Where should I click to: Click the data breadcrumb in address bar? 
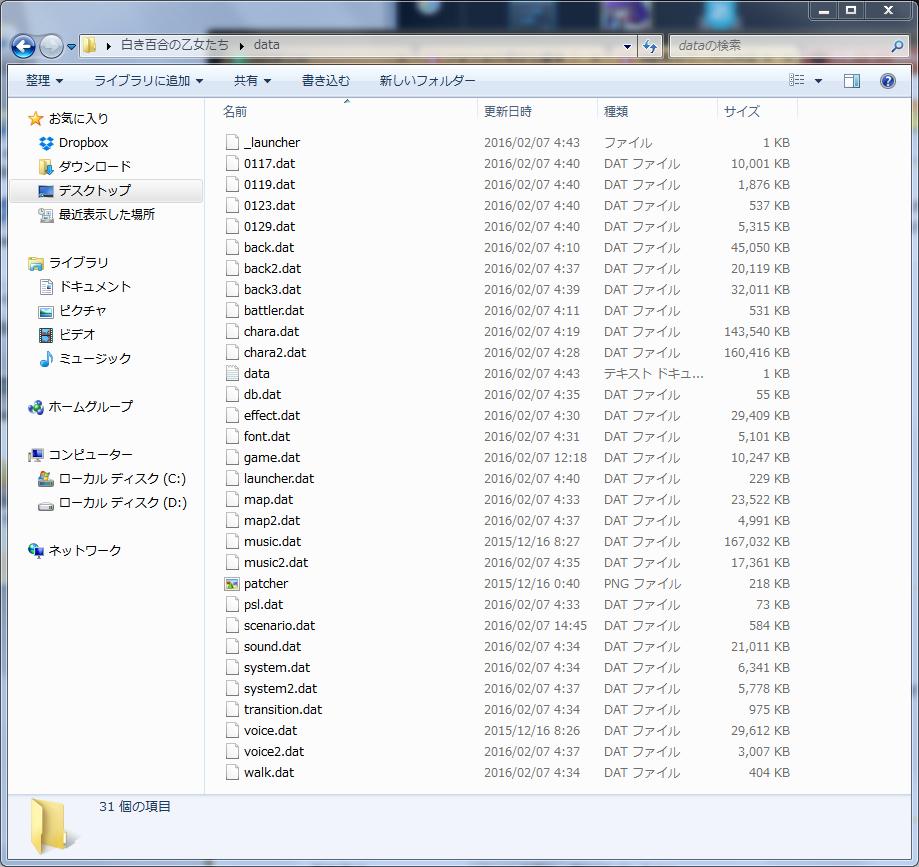[x=266, y=45]
